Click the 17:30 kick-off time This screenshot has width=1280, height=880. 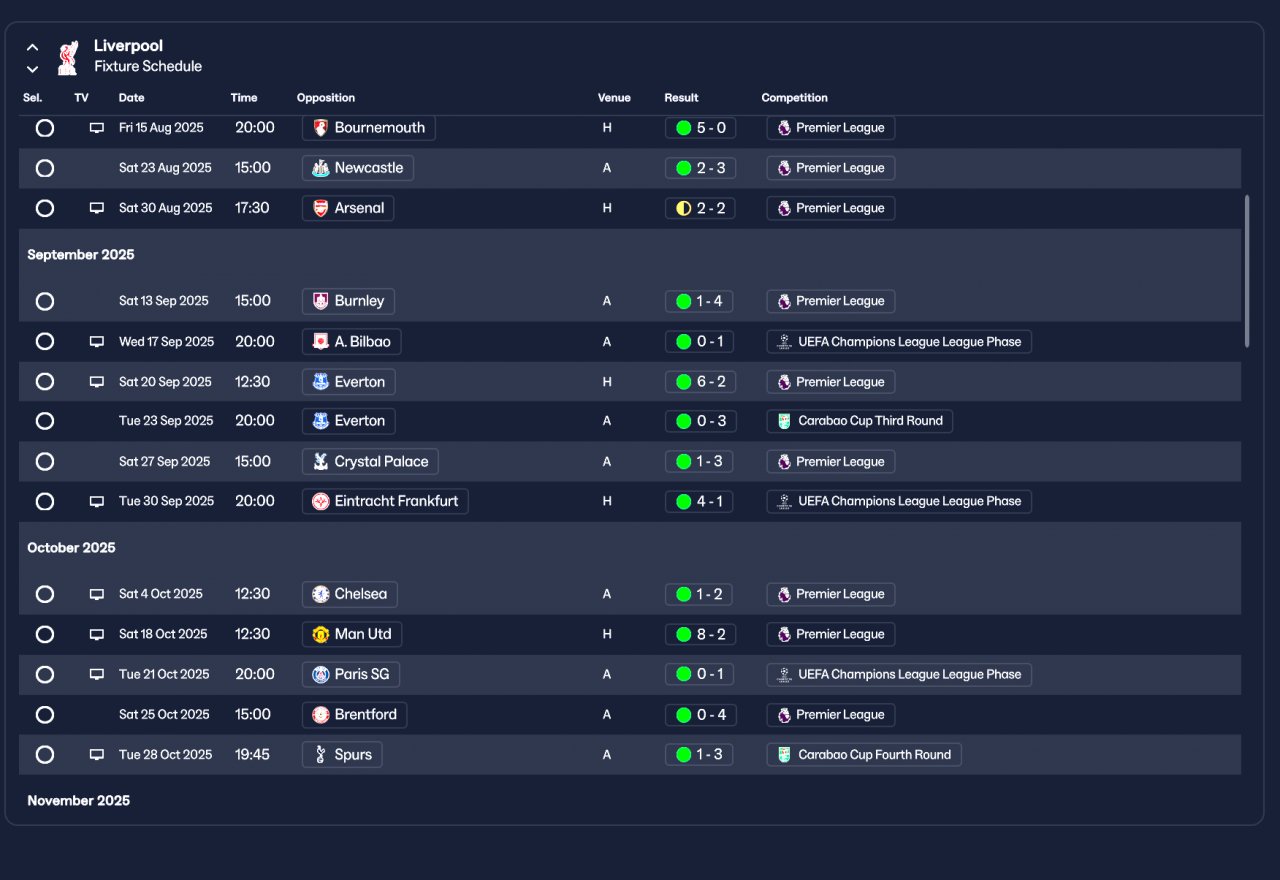click(252, 208)
